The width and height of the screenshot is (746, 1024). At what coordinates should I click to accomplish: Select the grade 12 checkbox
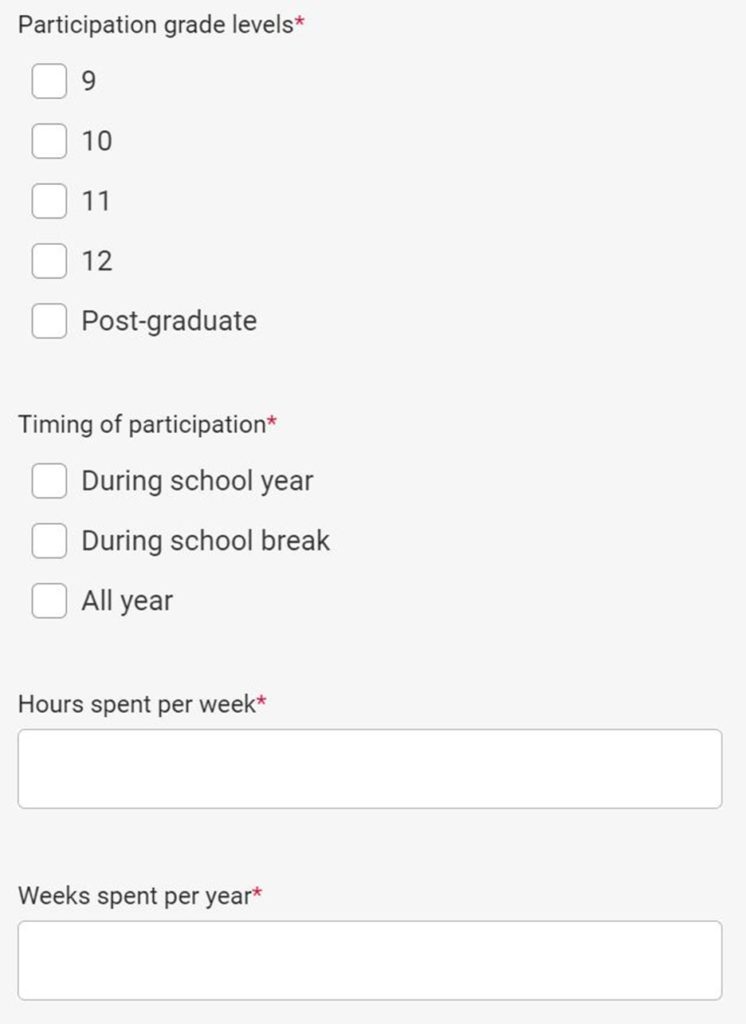(49, 261)
